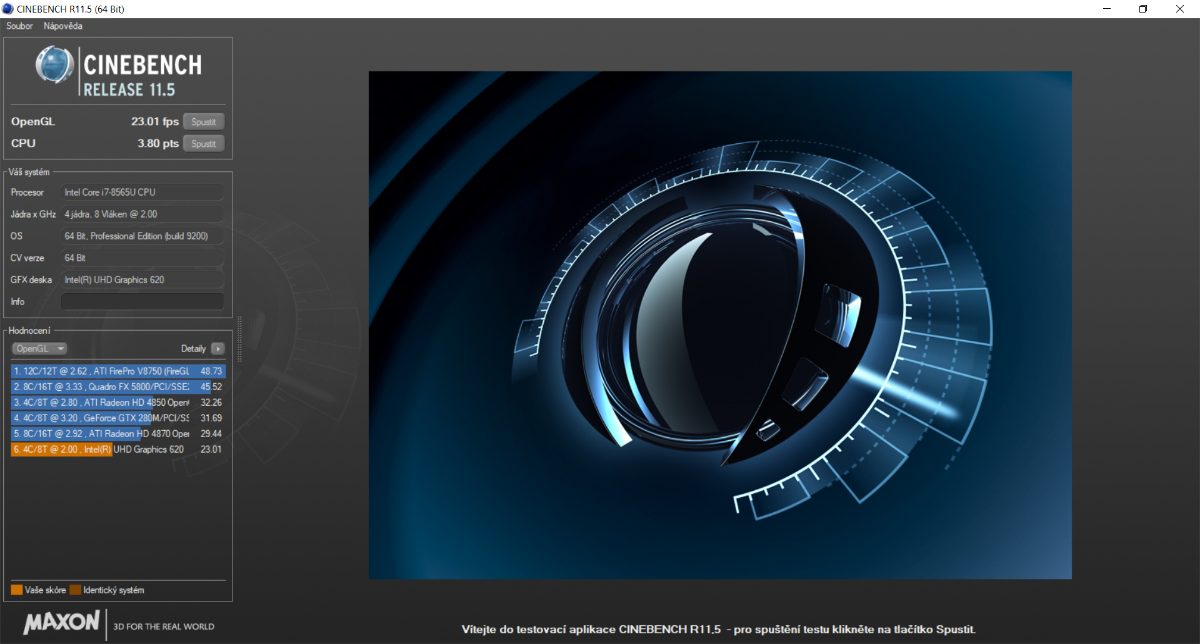Click the rendered eye preview image
Screen dimensions: 1200x644
click(720, 325)
